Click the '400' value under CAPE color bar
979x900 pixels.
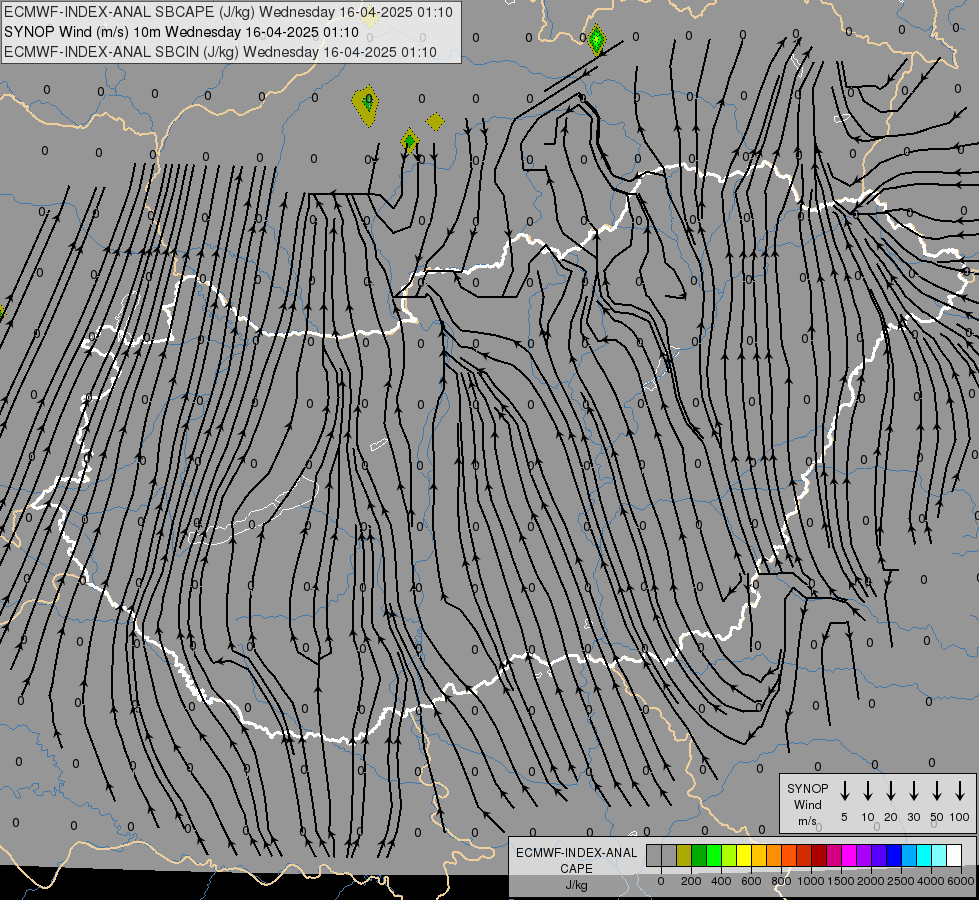[721, 881]
